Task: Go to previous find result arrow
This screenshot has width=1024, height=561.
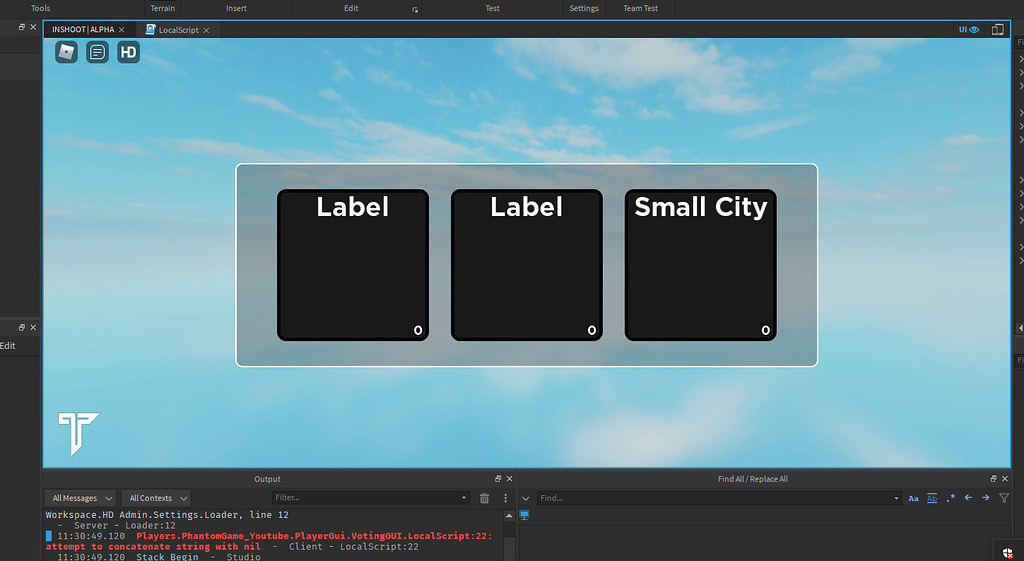Action: 968,498
